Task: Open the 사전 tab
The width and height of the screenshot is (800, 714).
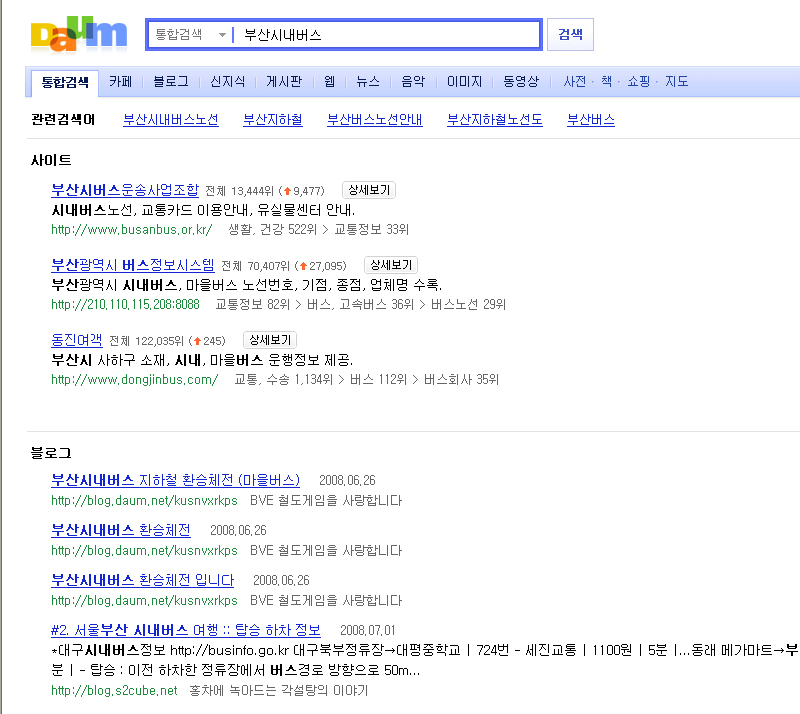Action: point(574,82)
